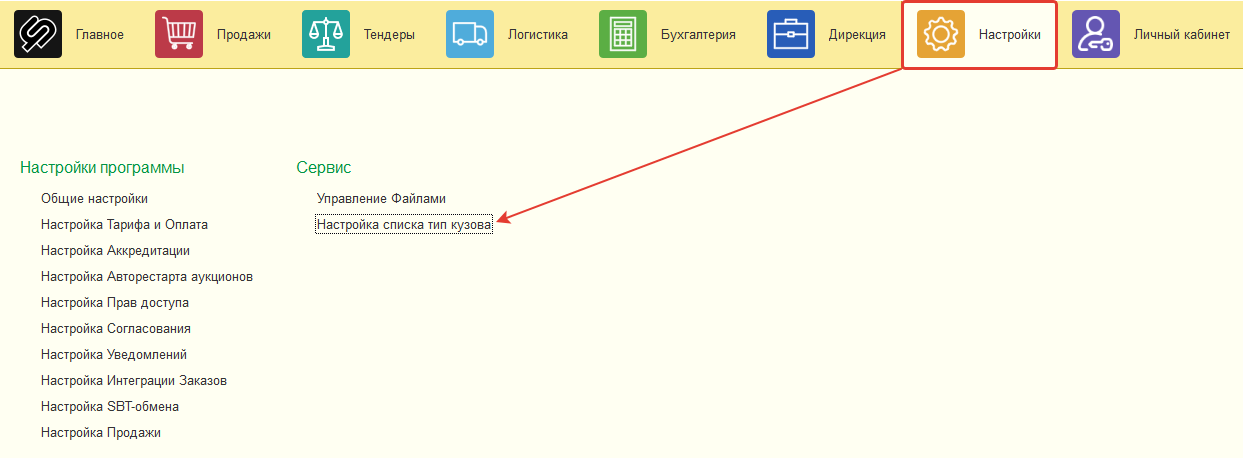Click the Настройки gear icon
Viewport: 1243px width, 458px height.
coord(941,34)
